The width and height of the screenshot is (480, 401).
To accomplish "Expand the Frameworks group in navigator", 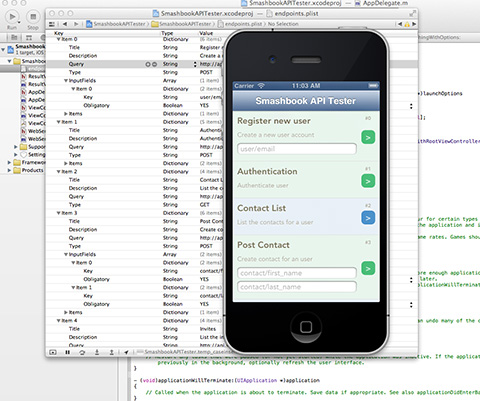I will tap(9, 163).
